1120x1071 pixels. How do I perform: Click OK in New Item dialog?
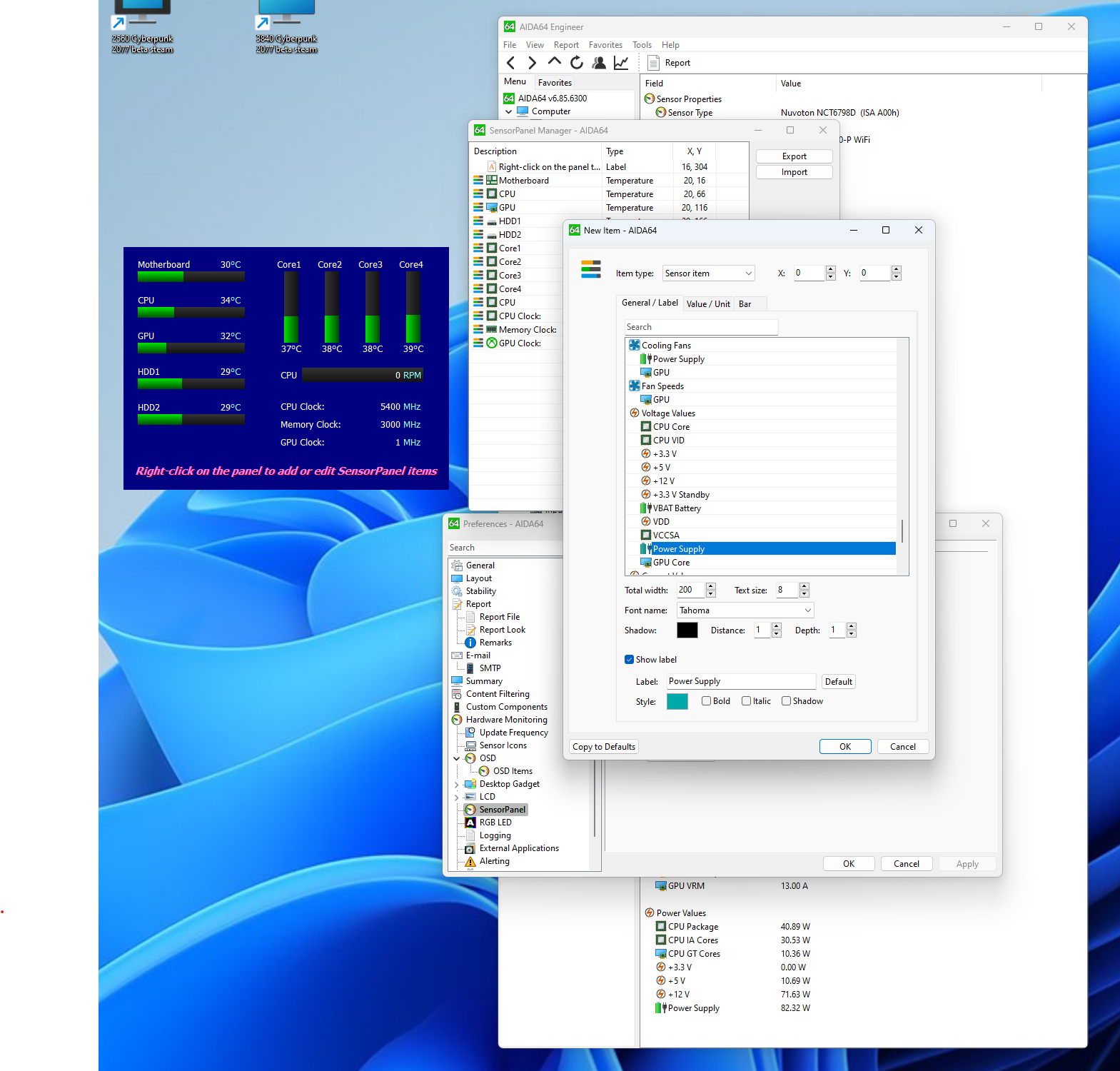coord(845,747)
